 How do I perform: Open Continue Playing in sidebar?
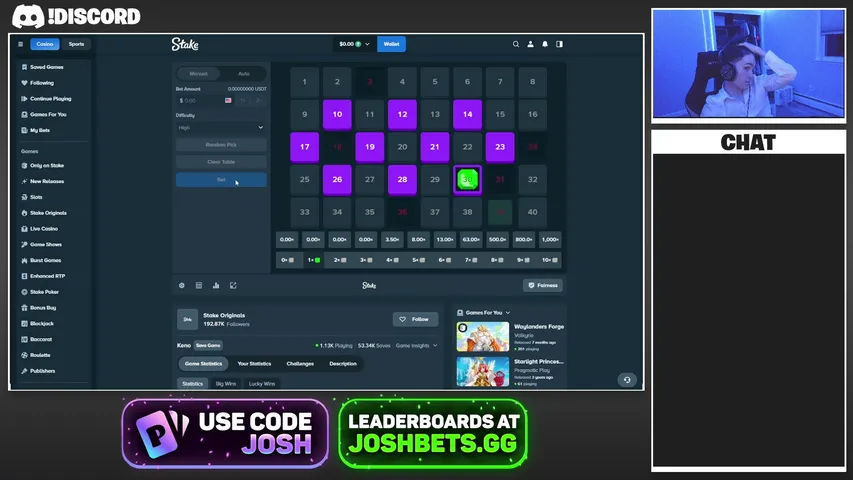click(x=51, y=99)
